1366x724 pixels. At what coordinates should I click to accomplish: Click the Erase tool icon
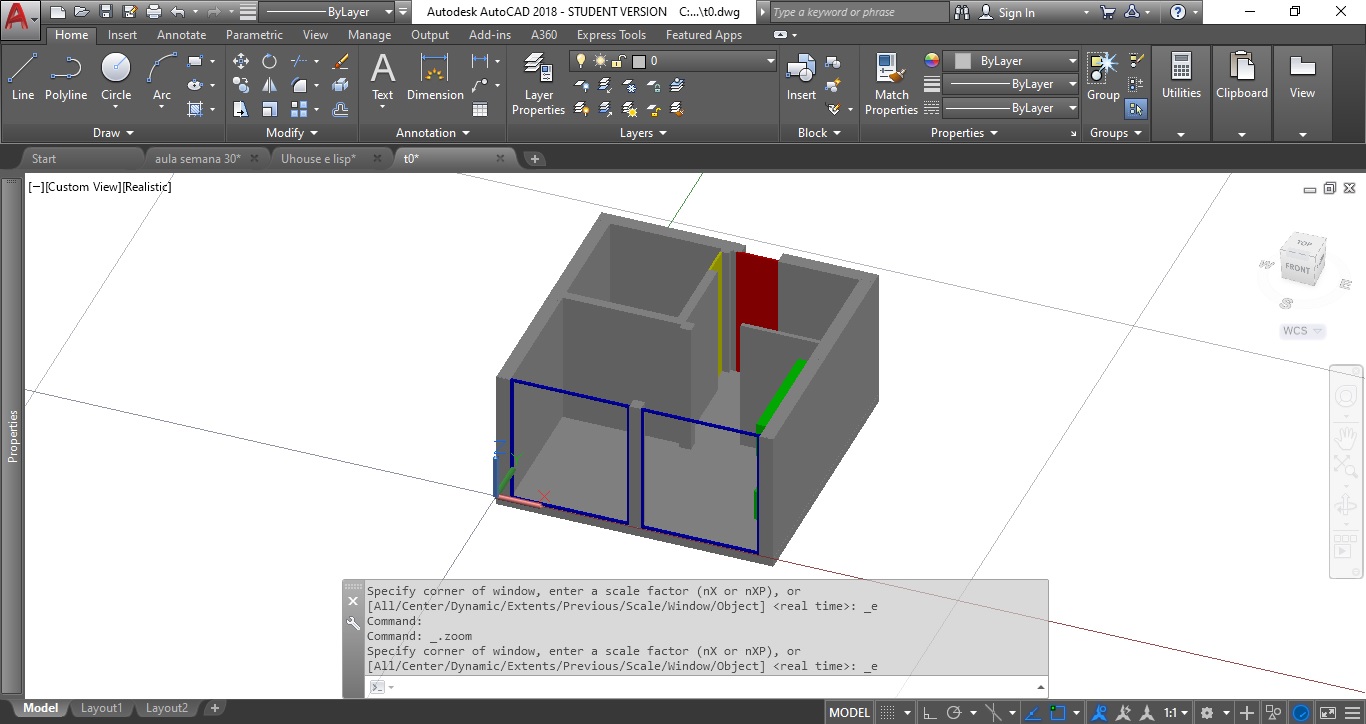[x=340, y=61]
